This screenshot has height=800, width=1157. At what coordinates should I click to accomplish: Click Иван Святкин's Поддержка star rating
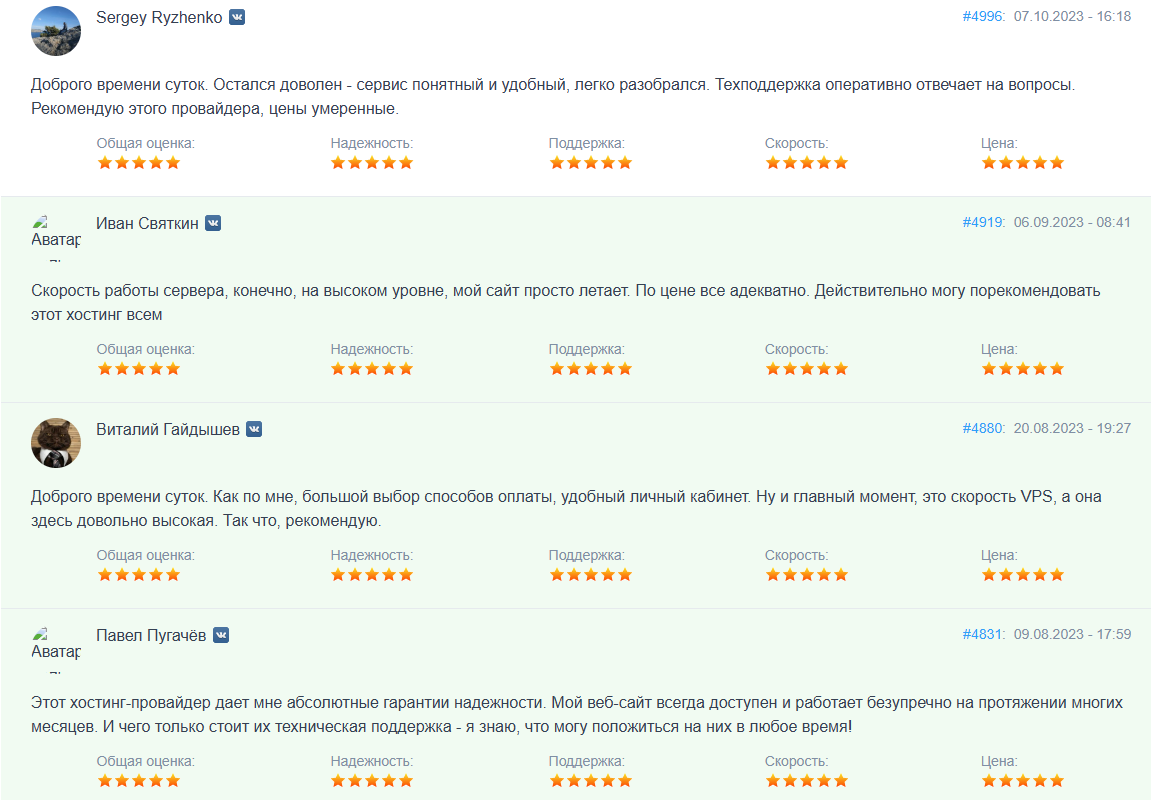590,369
